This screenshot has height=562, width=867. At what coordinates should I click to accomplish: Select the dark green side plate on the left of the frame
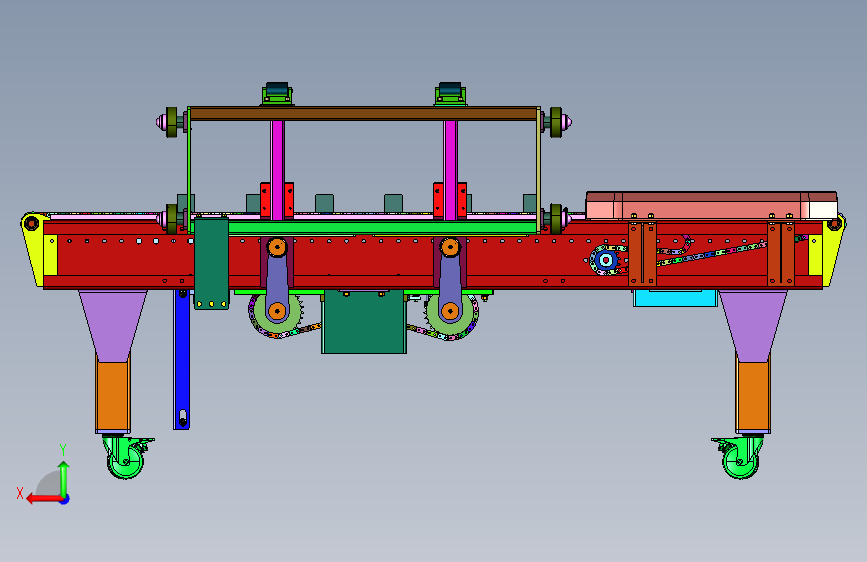pos(211,263)
